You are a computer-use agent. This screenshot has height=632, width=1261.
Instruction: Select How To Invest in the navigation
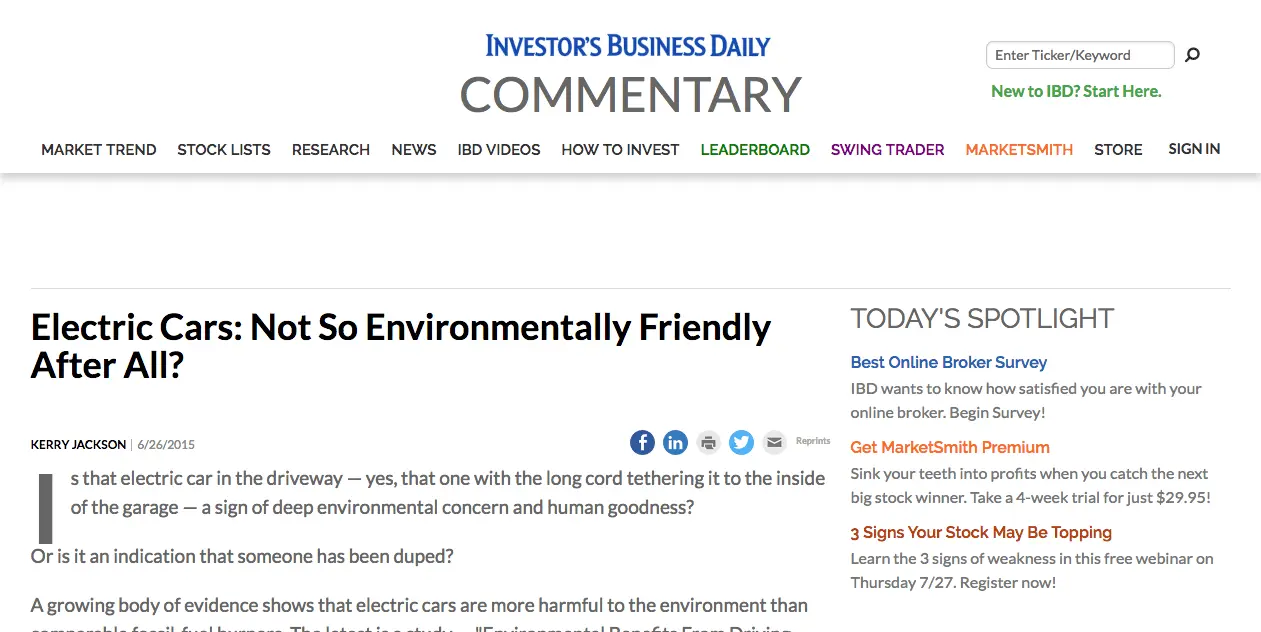620,150
